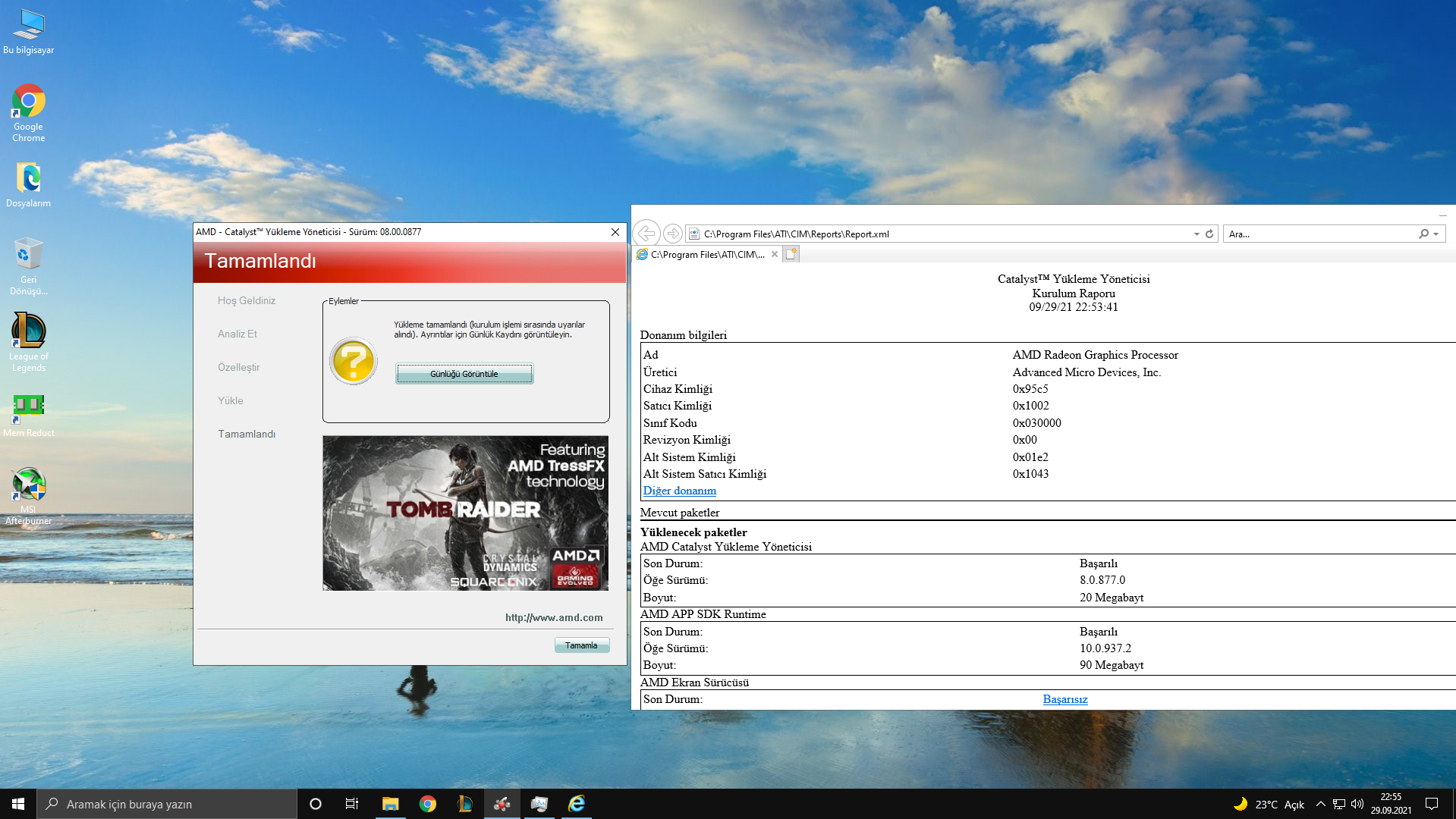This screenshot has height=819, width=1456.
Task: Click the Günlüğü Görüntüle button
Action: [464, 374]
